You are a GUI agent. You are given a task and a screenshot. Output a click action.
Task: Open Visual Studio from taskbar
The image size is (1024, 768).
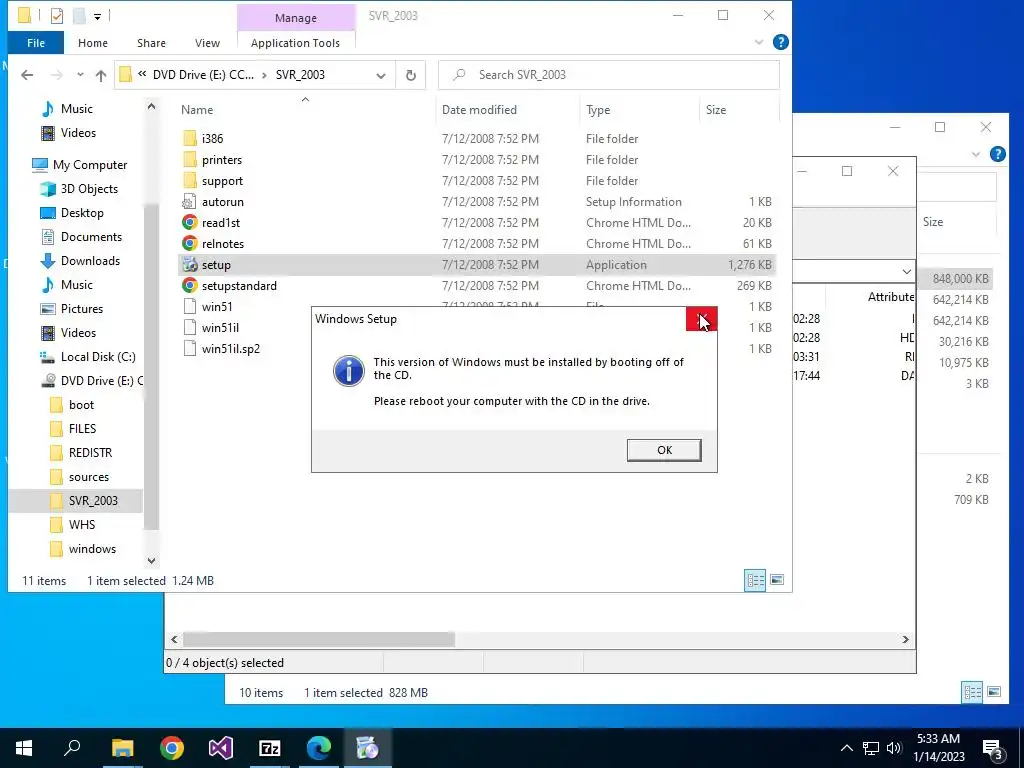click(x=221, y=748)
